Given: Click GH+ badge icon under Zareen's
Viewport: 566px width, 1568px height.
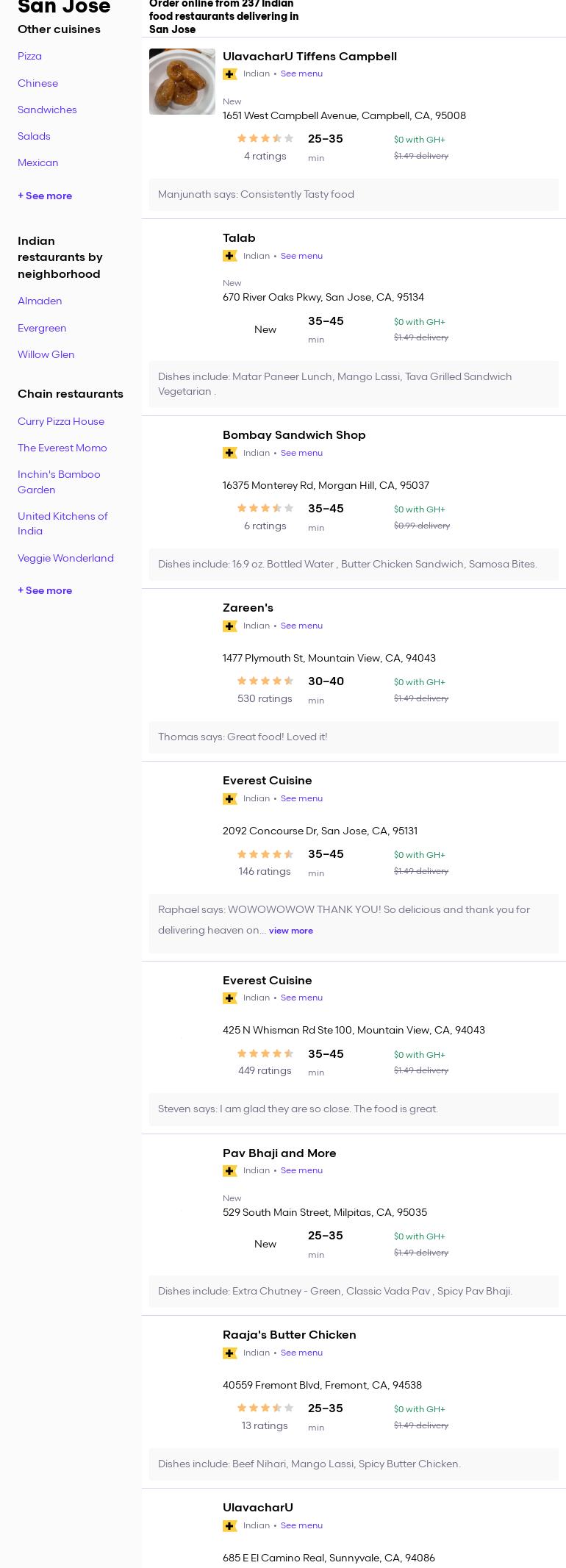Looking at the screenshot, I should 230,626.
